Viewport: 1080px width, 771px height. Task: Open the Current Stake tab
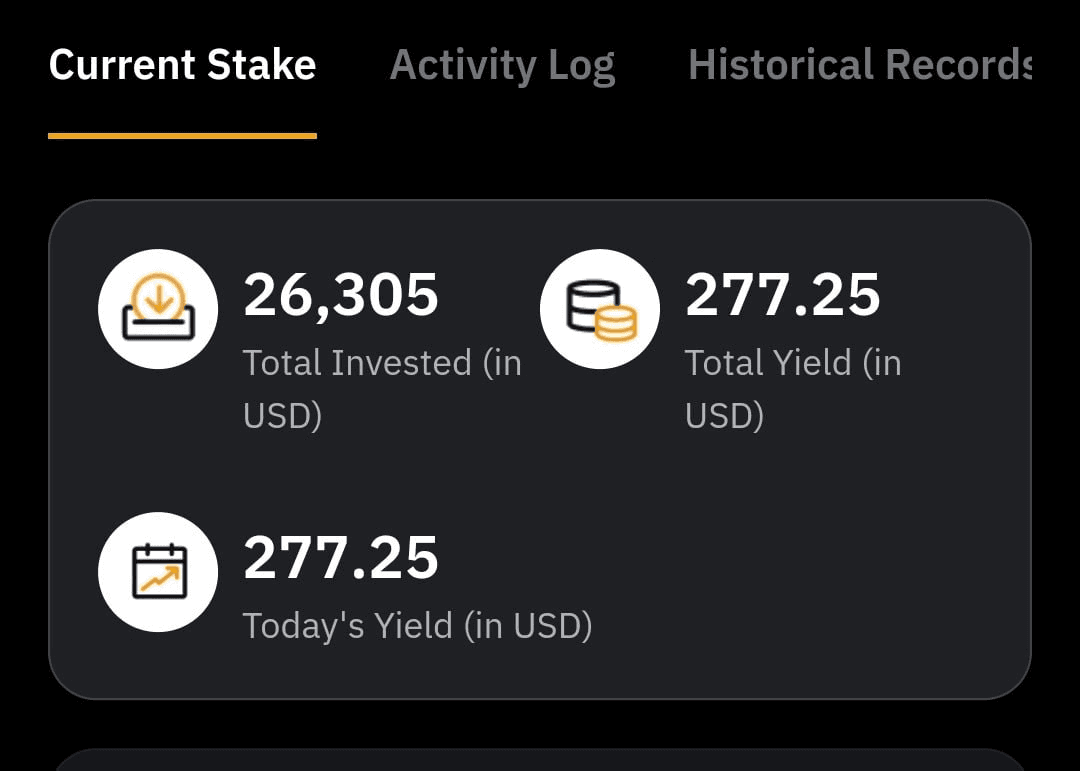pyautogui.click(x=183, y=65)
